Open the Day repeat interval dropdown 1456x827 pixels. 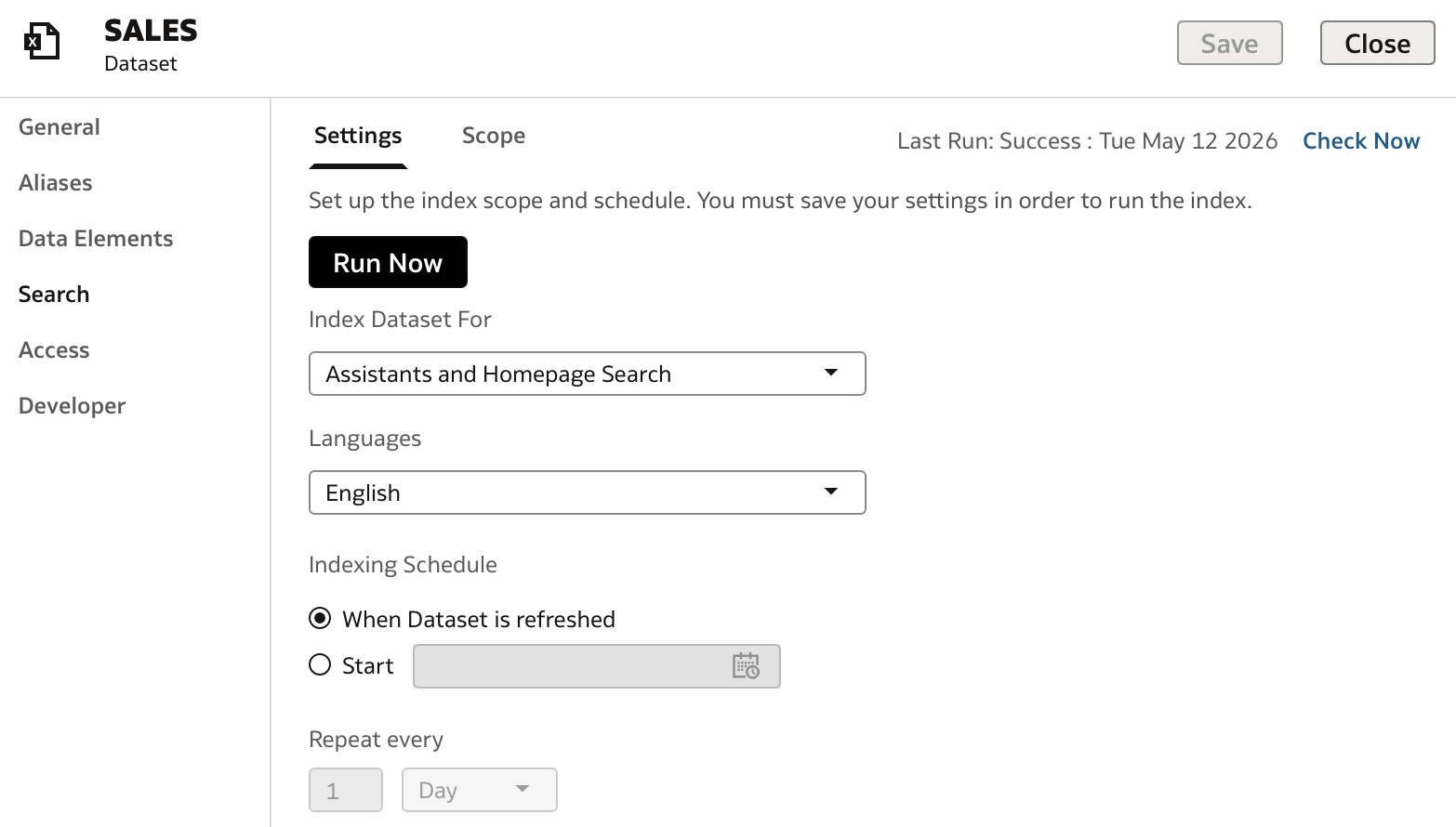point(480,790)
